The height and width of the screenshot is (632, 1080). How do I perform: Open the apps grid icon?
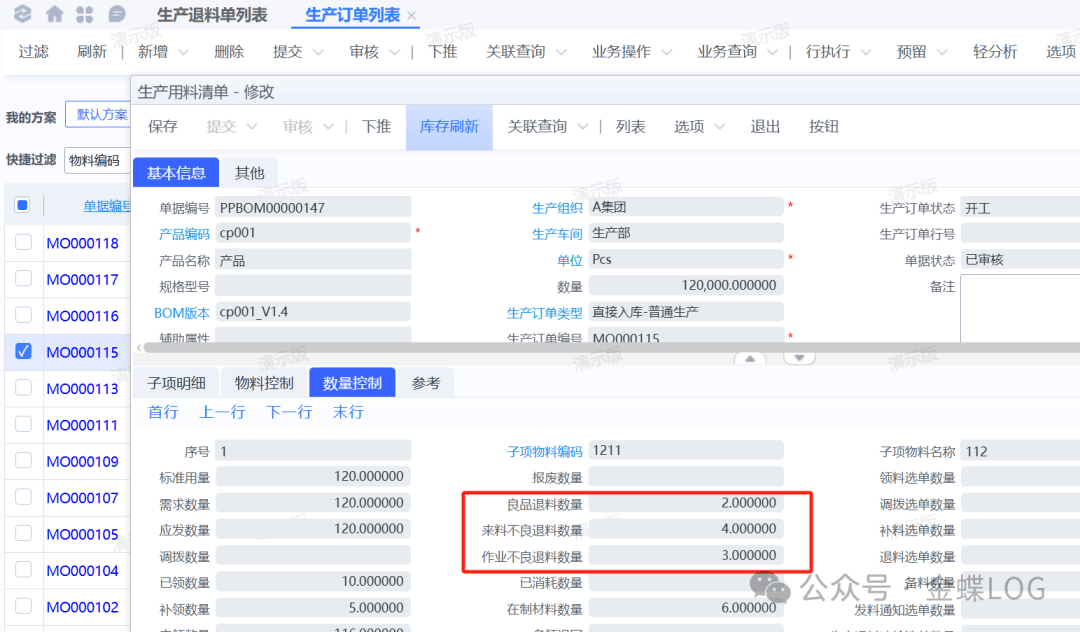click(x=85, y=14)
